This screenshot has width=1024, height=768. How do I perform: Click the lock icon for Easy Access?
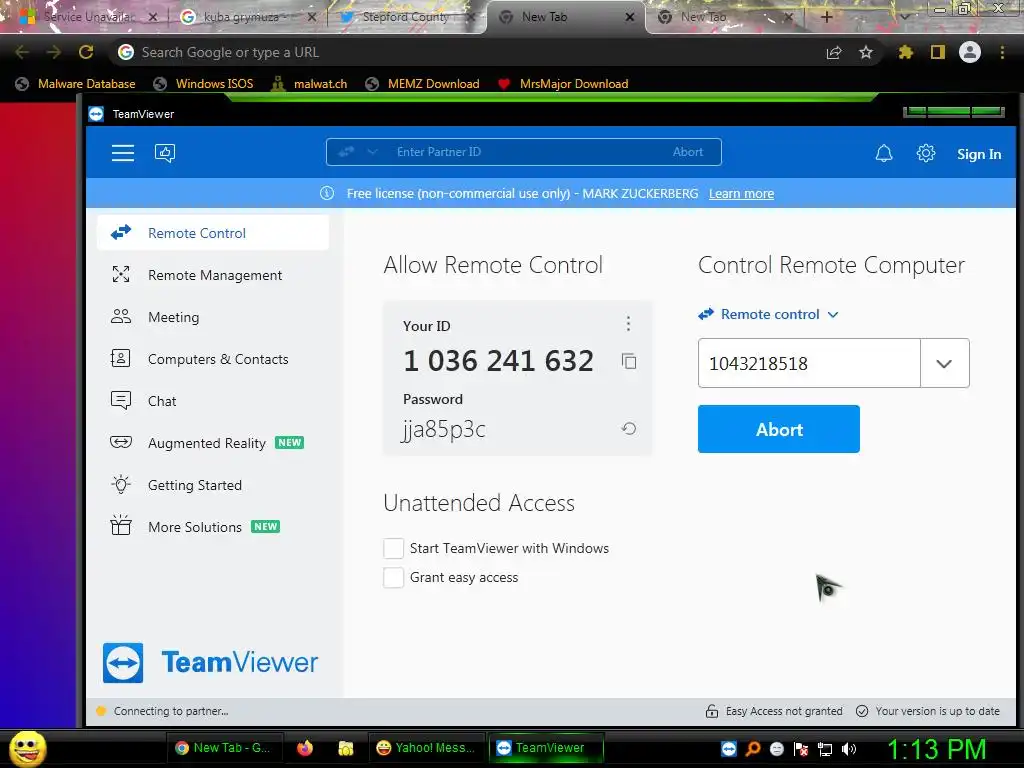pyautogui.click(x=711, y=711)
